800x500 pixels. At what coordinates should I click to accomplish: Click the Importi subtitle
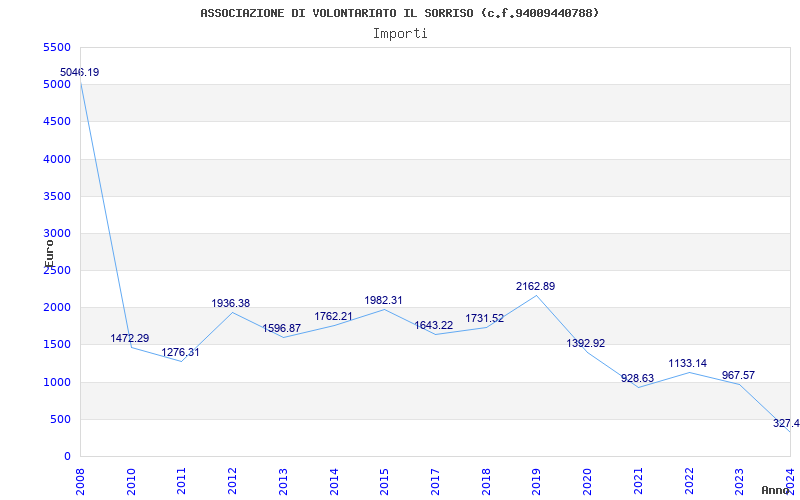[400, 34]
